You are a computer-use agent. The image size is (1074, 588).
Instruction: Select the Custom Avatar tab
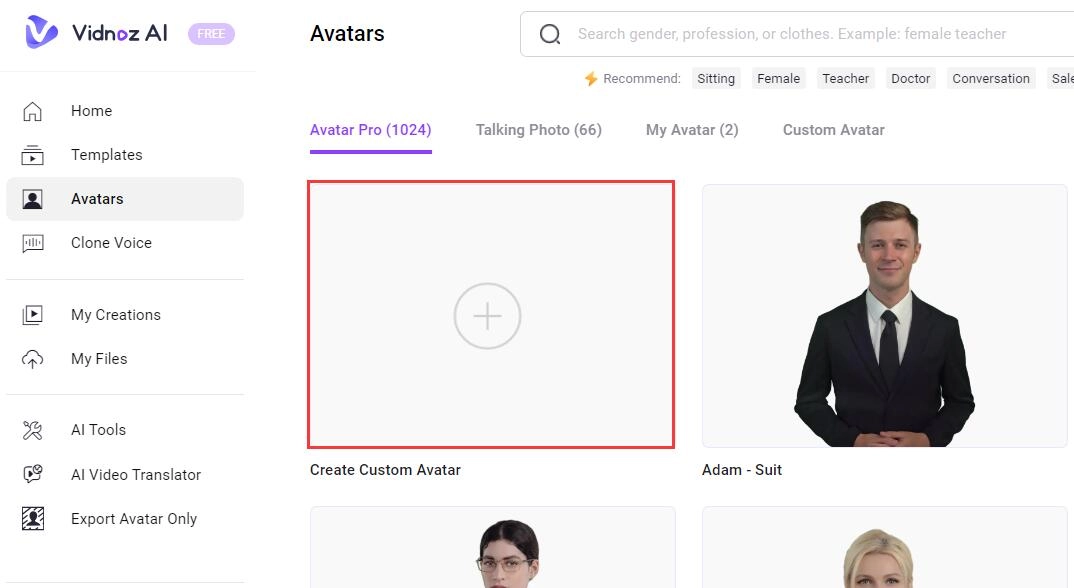pyautogui.click(x=834, y=130)
